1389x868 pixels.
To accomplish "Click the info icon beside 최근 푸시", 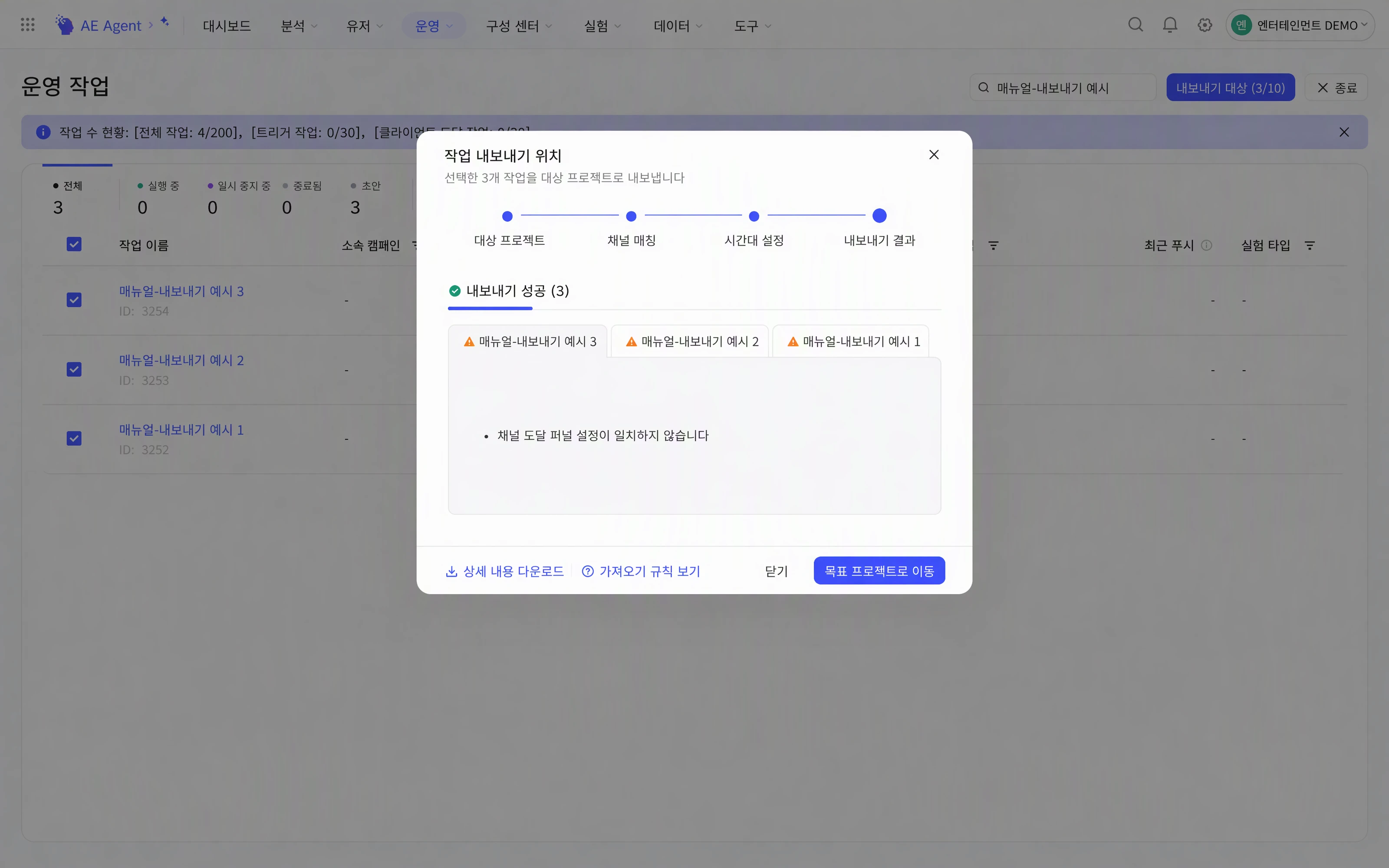I will pyautogui.click(x=1207, y=245).
